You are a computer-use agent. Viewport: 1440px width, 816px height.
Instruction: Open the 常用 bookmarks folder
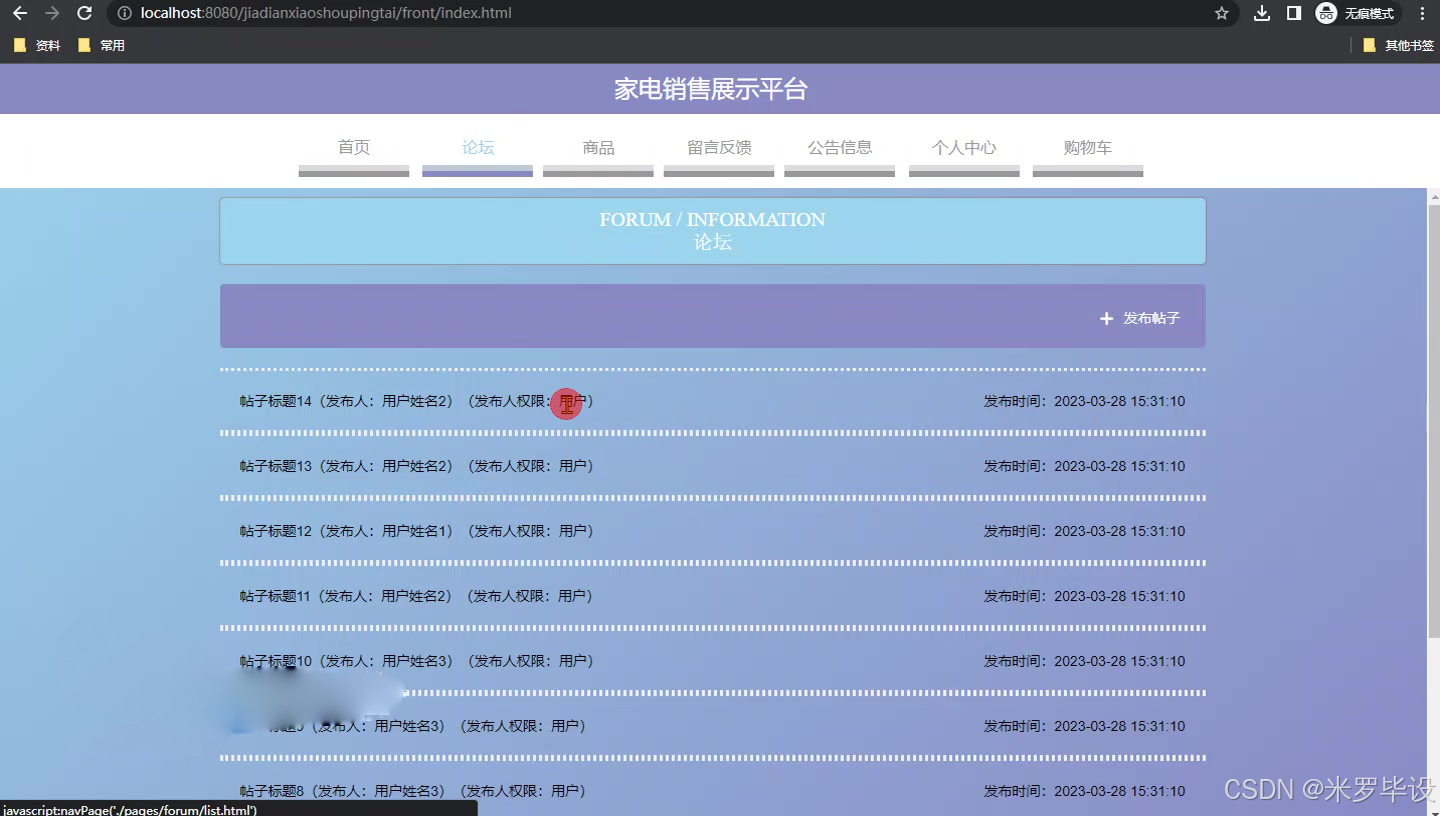[103, 44]
